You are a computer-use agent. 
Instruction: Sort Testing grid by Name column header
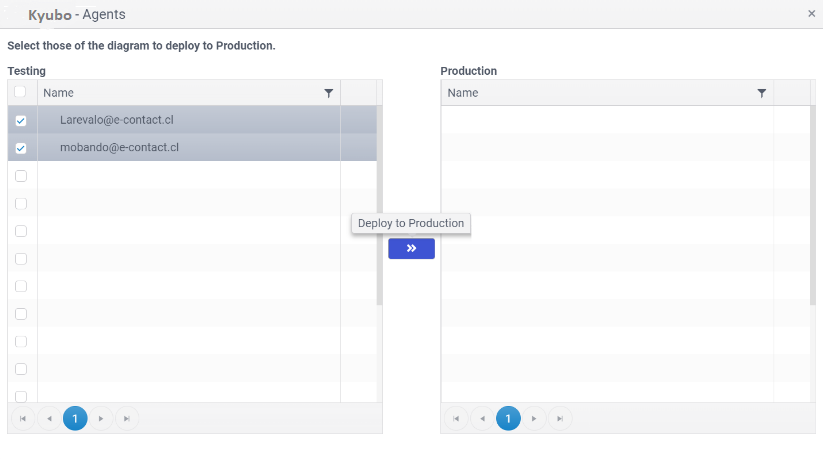click(150, 93)
